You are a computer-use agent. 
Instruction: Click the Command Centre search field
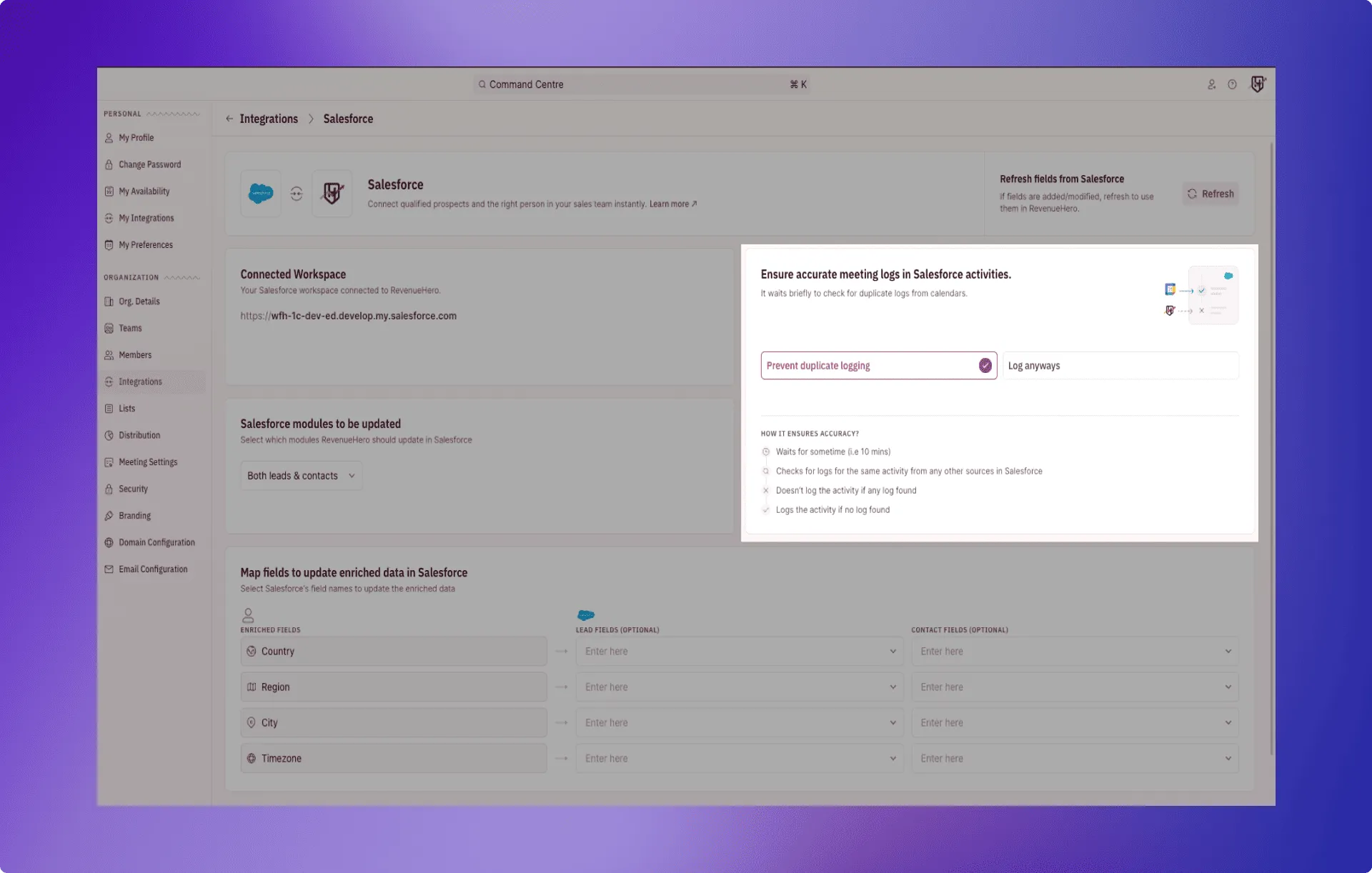click(641, 84)
